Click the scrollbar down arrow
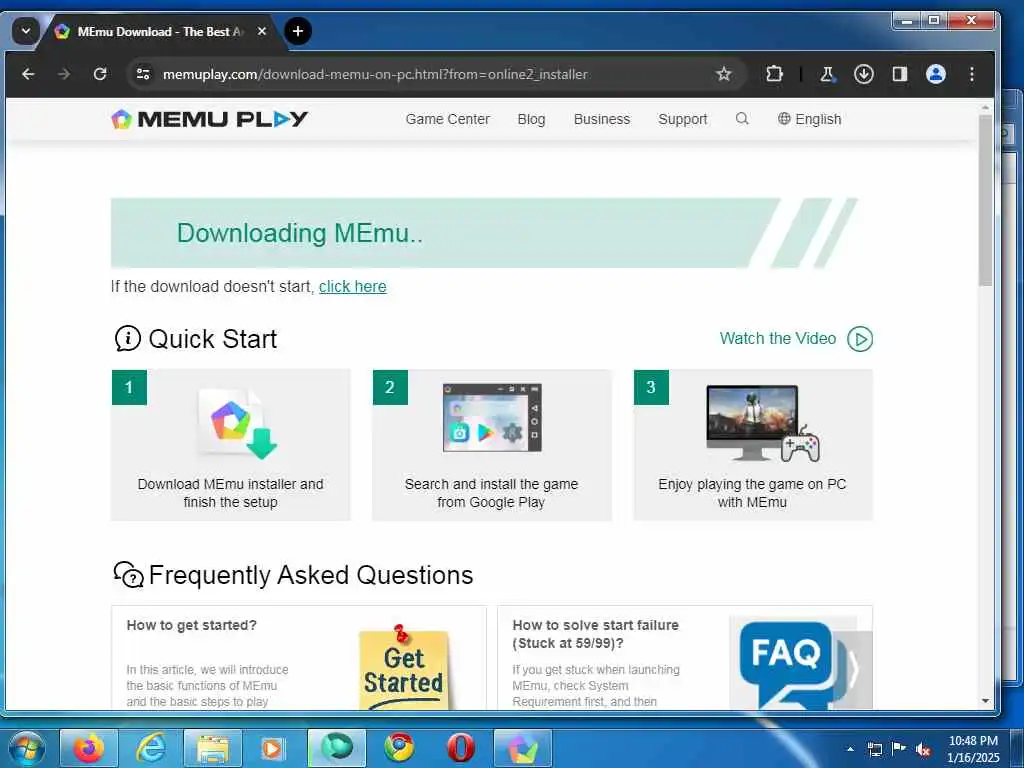Viewport: 1024px width, 768px height. click(x=985, y=701)
